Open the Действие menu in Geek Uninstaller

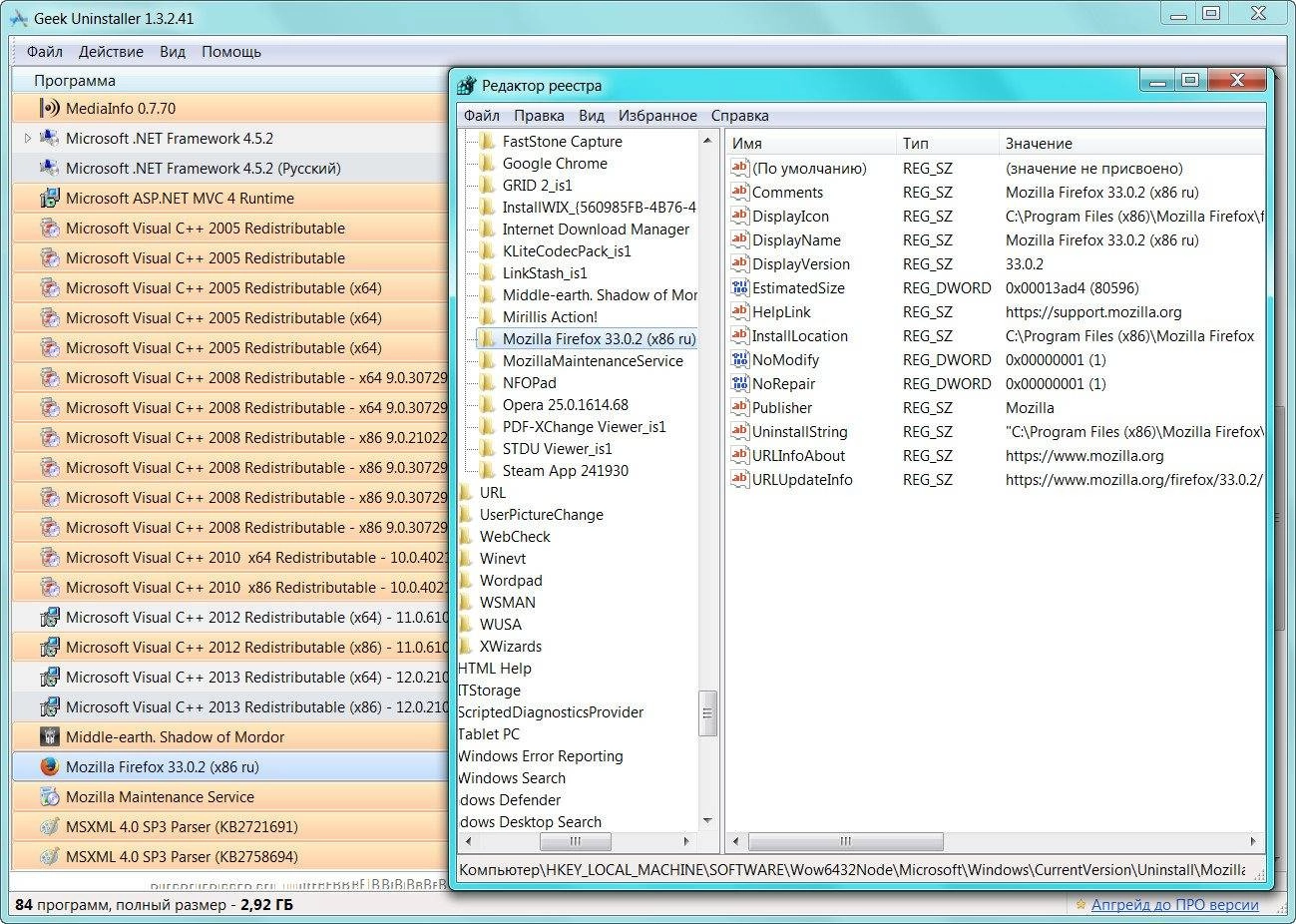tap(111, 51)
